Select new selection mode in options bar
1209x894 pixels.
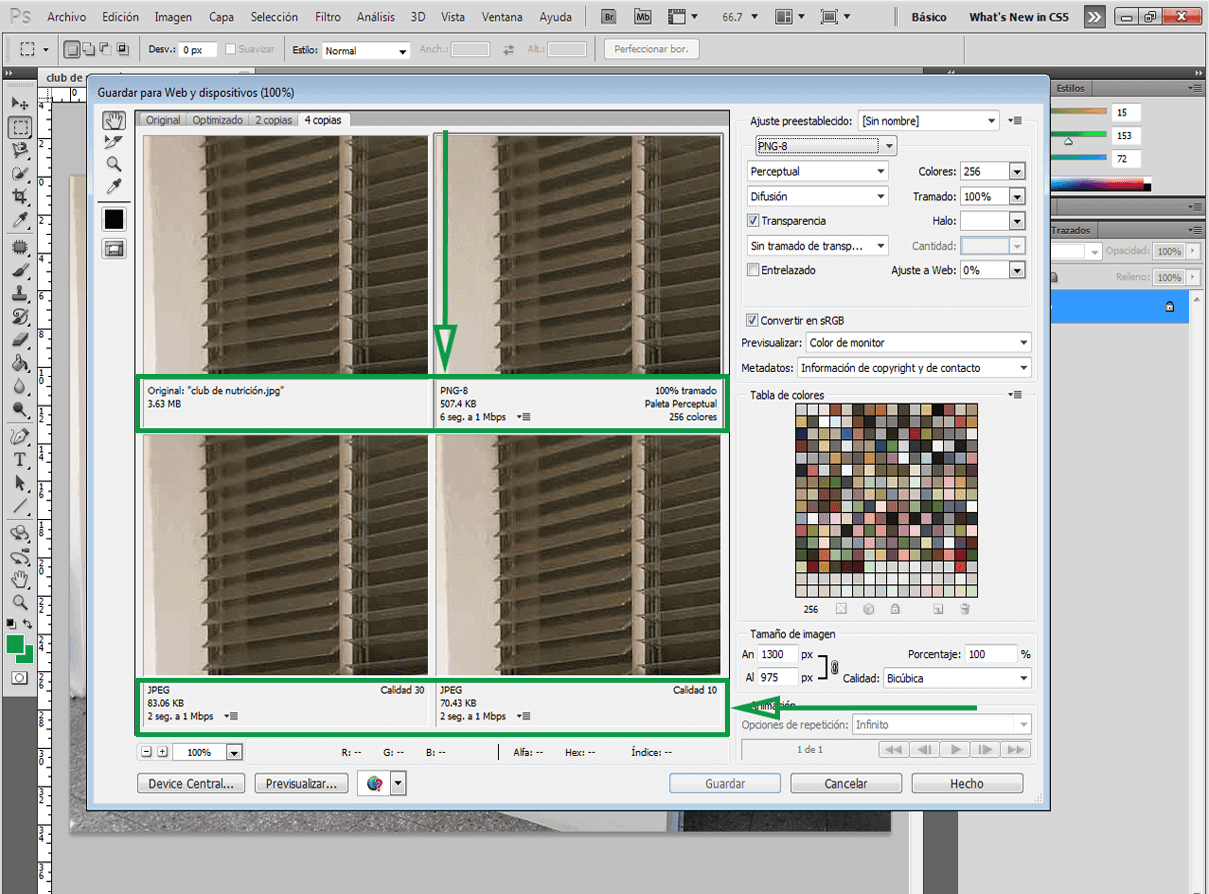(x=73, y=49)
